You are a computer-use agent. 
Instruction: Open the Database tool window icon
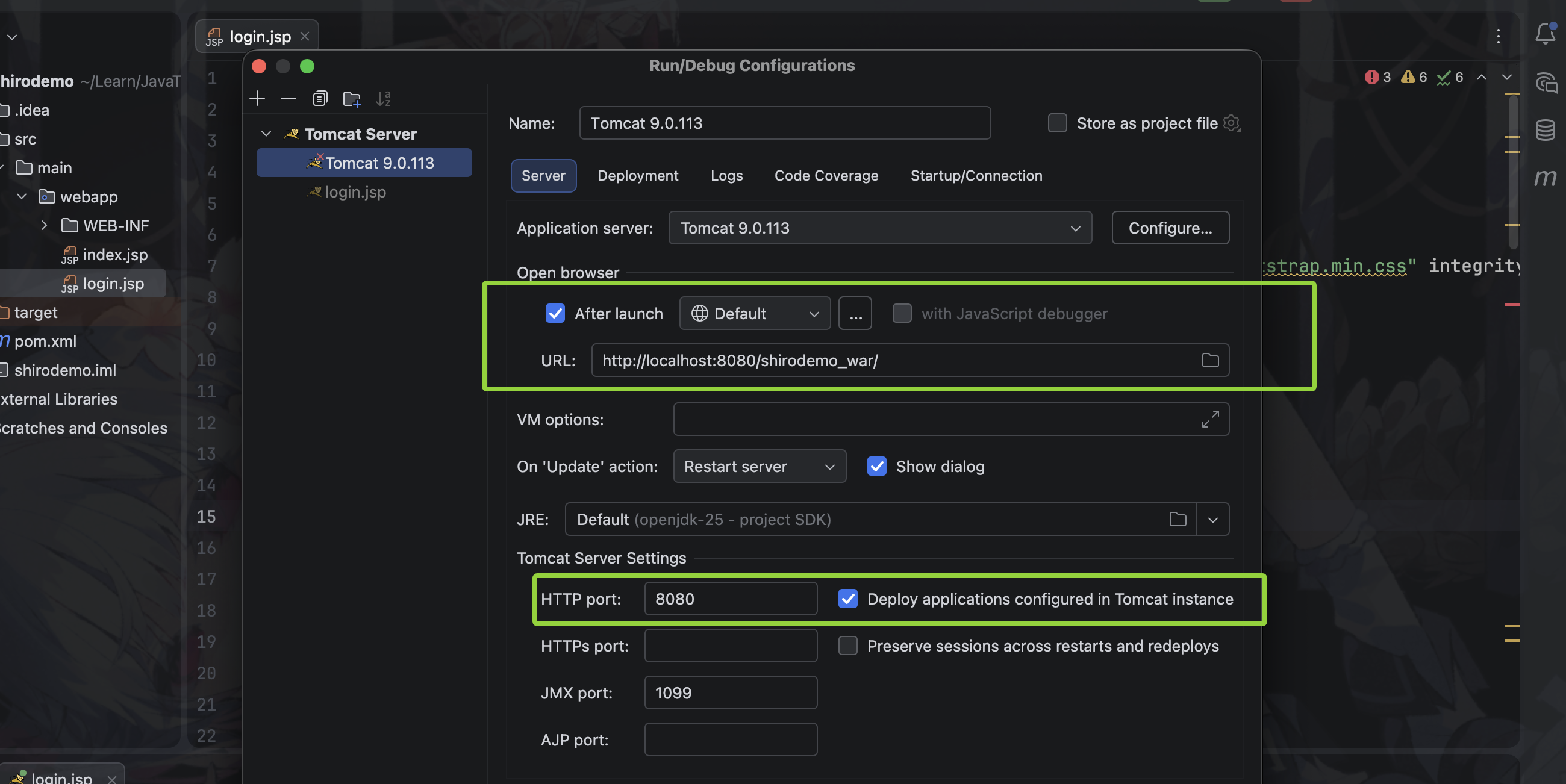1546,130
